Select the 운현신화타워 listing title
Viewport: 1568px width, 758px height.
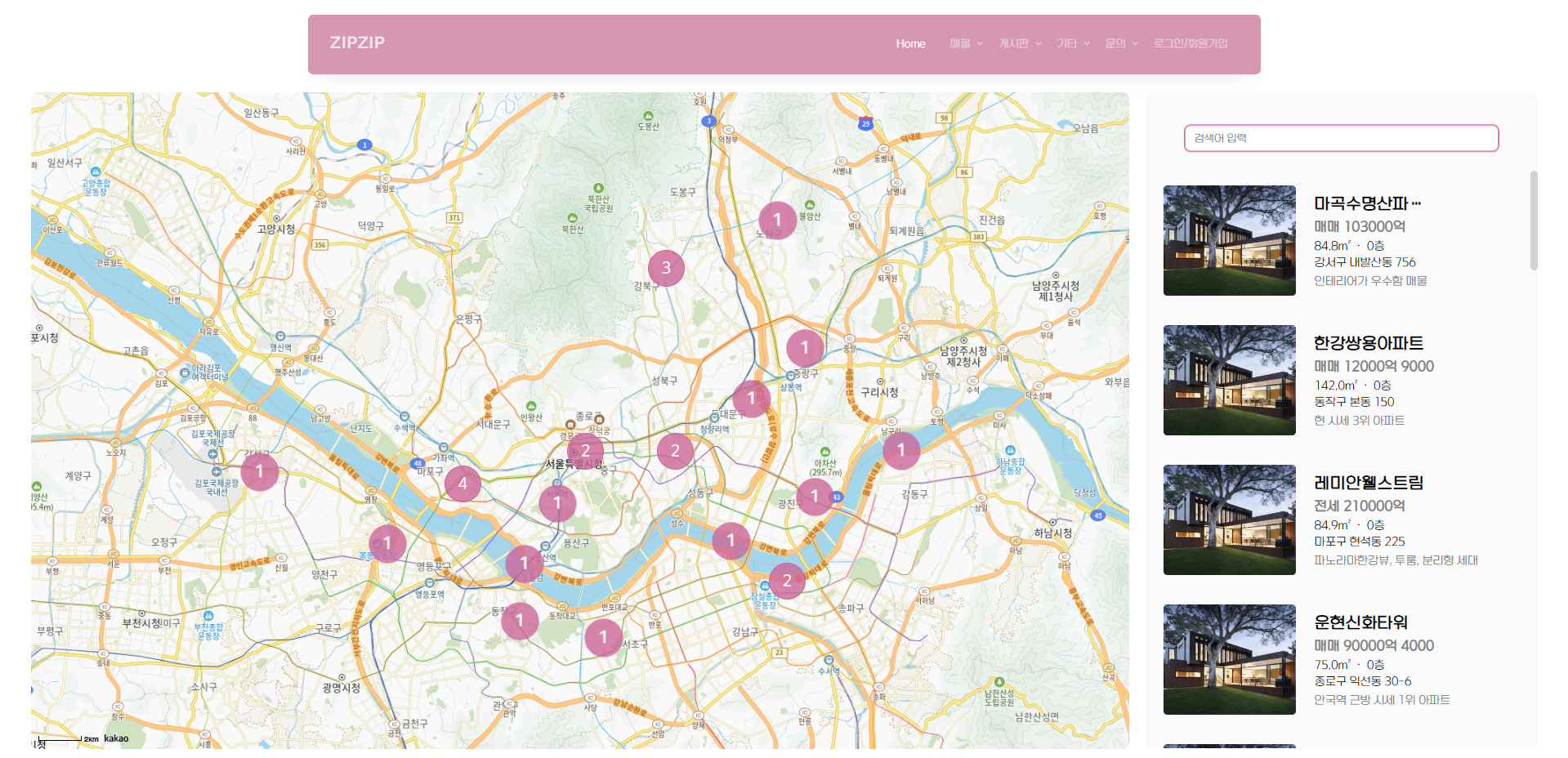(1360, 622)
